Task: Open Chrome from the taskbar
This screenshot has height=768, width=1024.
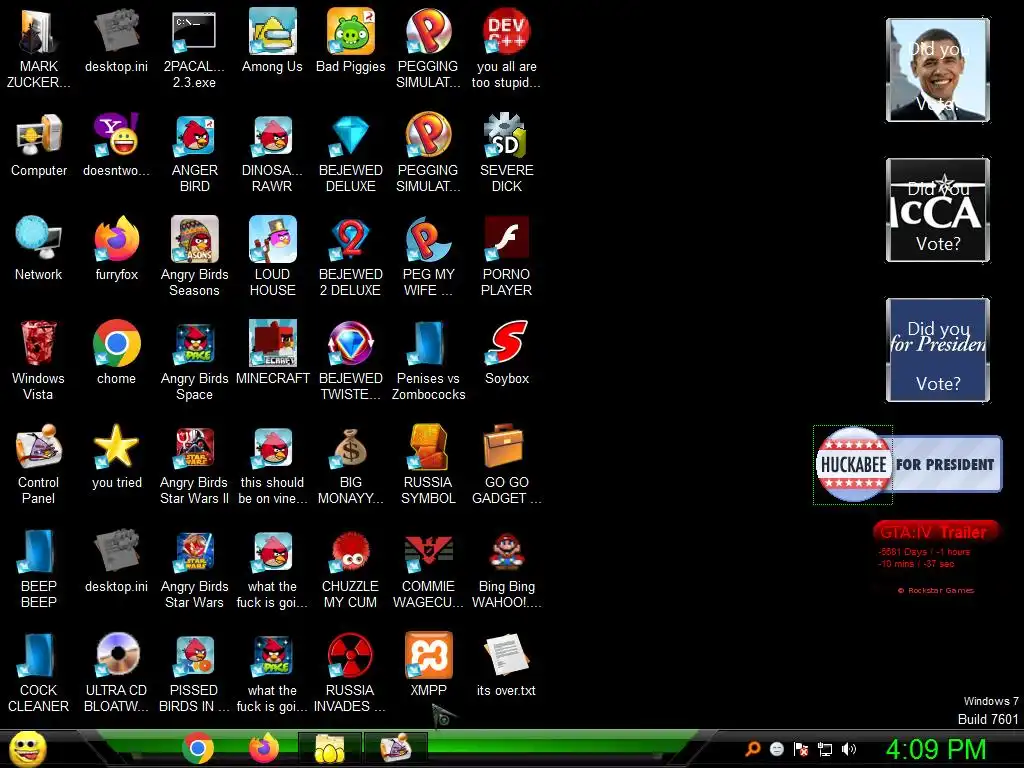Action: coord(198,748)
